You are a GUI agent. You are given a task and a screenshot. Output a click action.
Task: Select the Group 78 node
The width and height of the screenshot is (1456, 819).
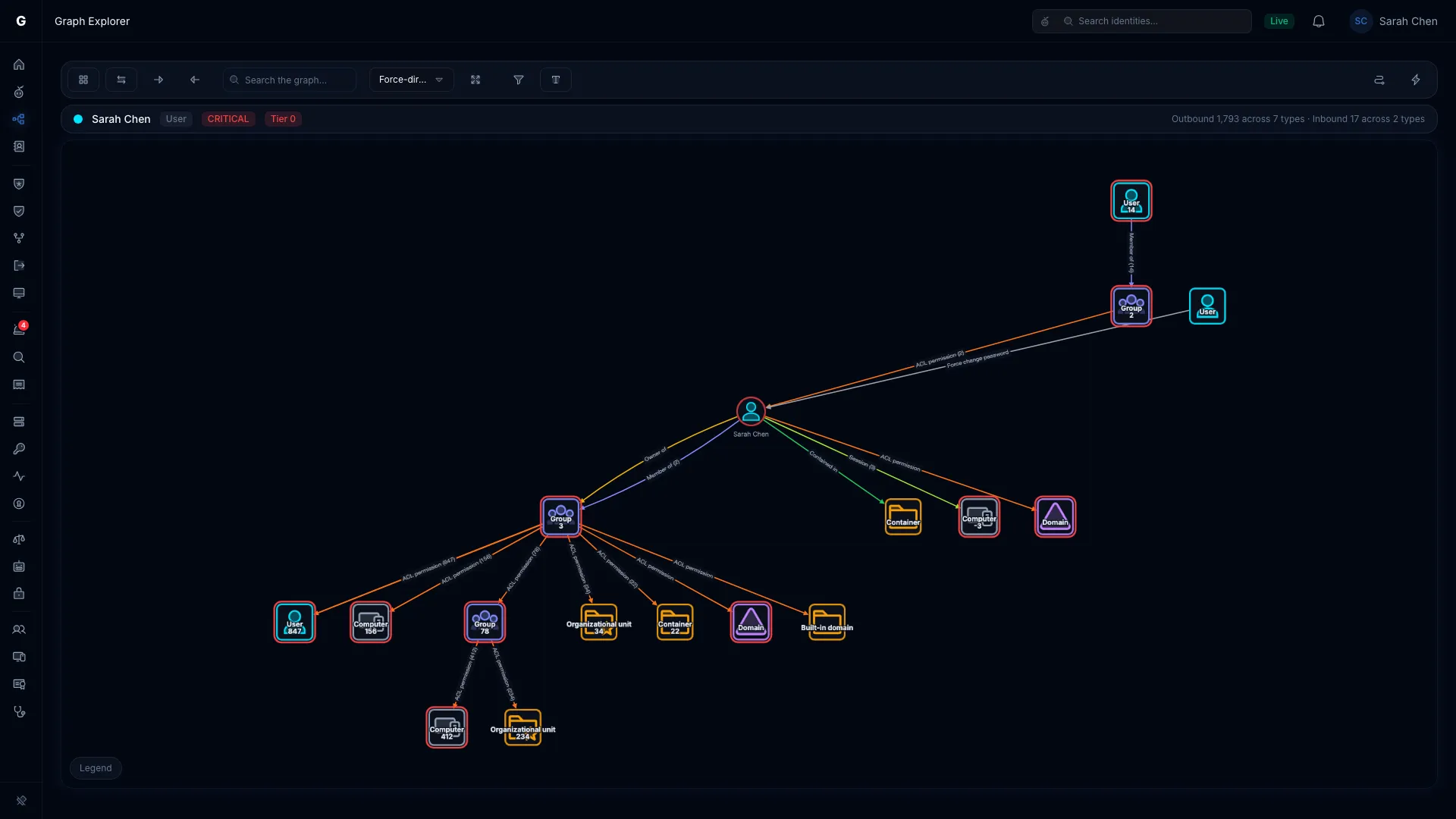pos(485,623)
